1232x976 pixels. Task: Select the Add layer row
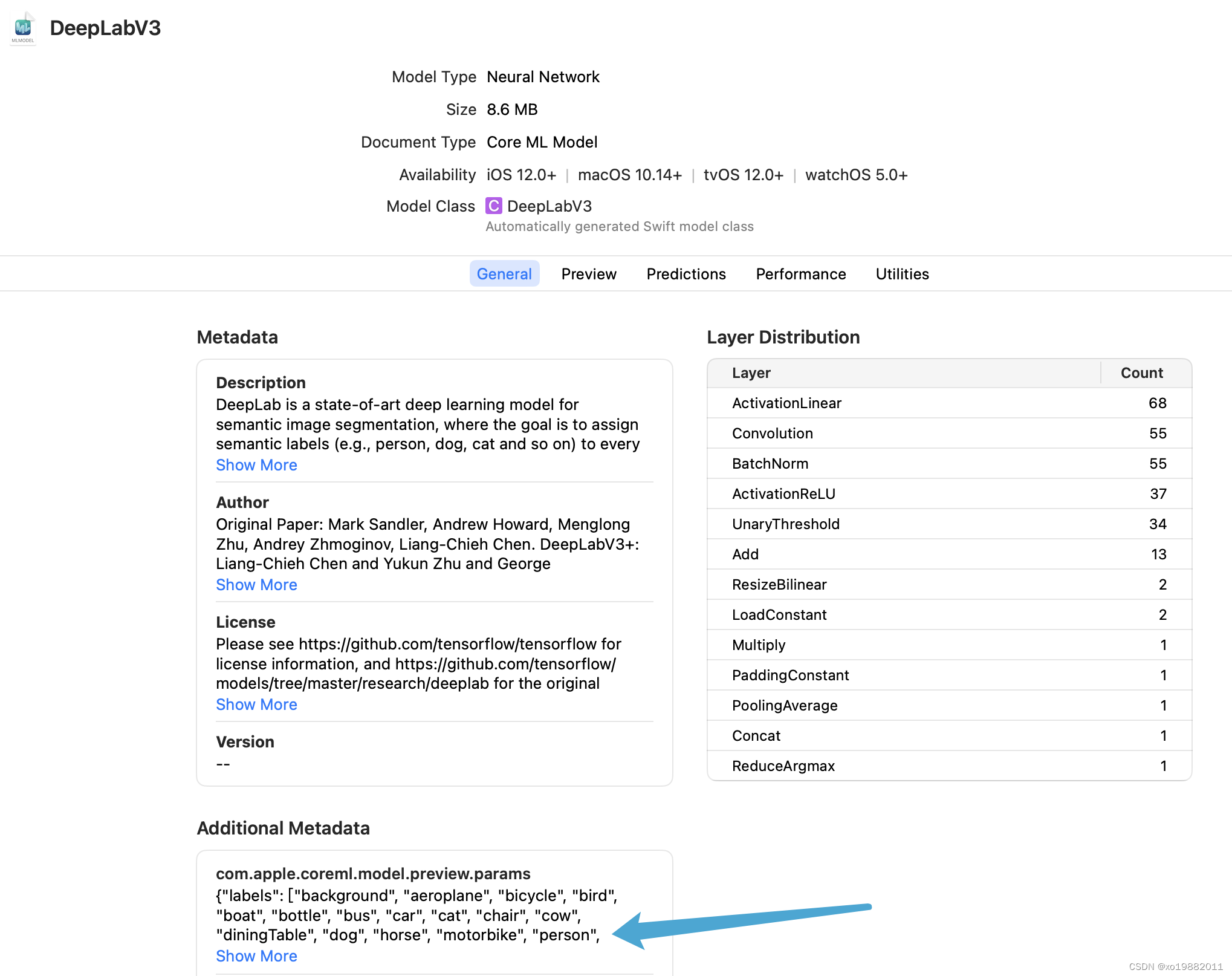tap(949, 555)
